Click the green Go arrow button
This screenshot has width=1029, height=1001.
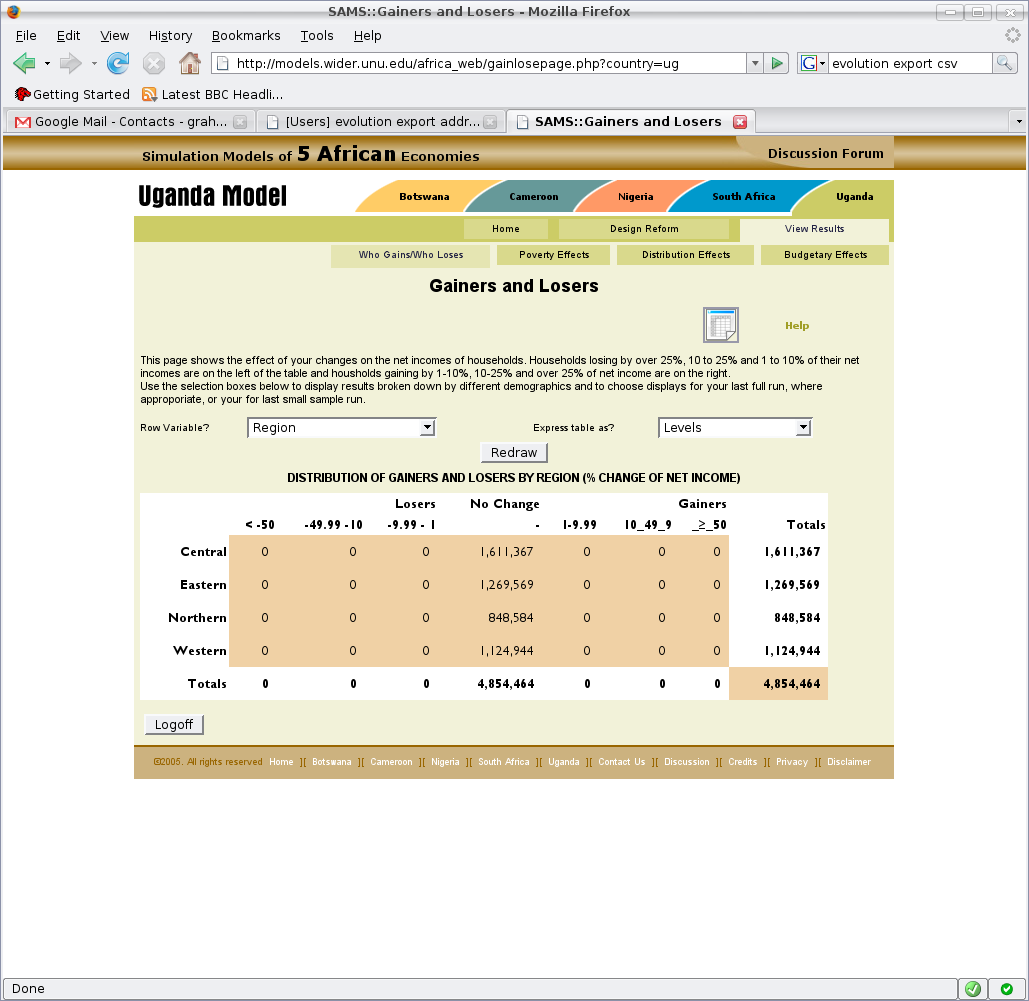pyautogui.click(x=777, y=63)
